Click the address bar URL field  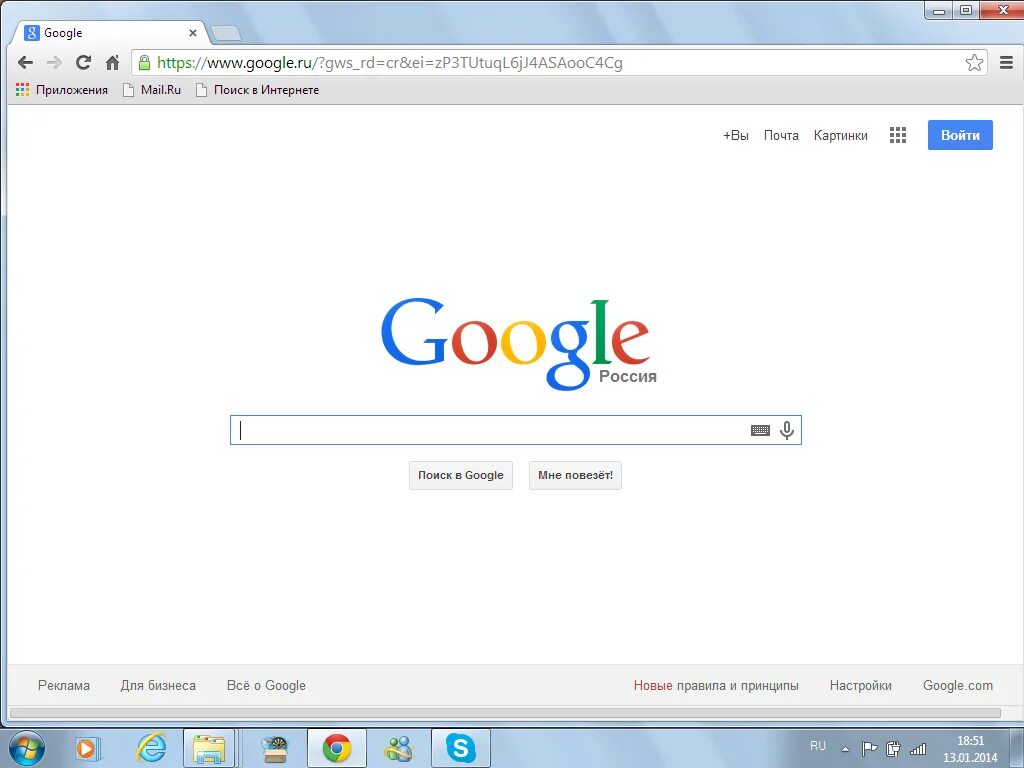(x=558, y=63)
